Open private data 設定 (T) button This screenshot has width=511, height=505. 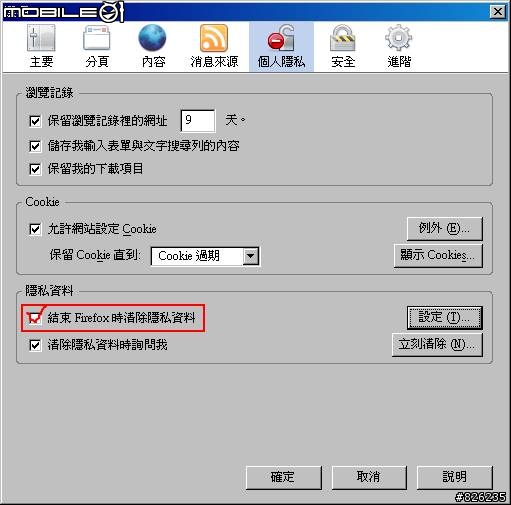pos(445,318)
